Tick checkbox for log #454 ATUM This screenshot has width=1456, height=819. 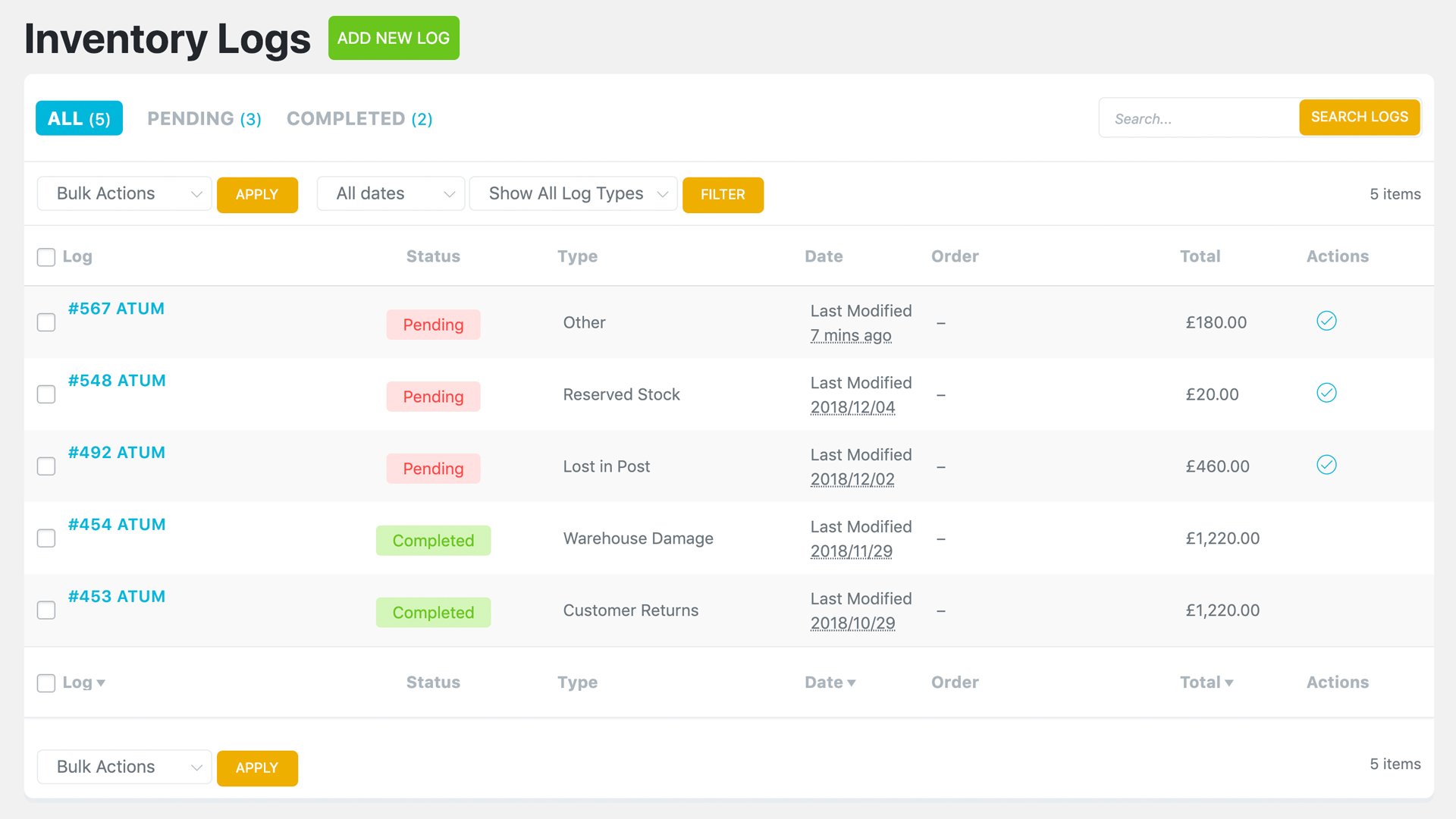(46, 538)
